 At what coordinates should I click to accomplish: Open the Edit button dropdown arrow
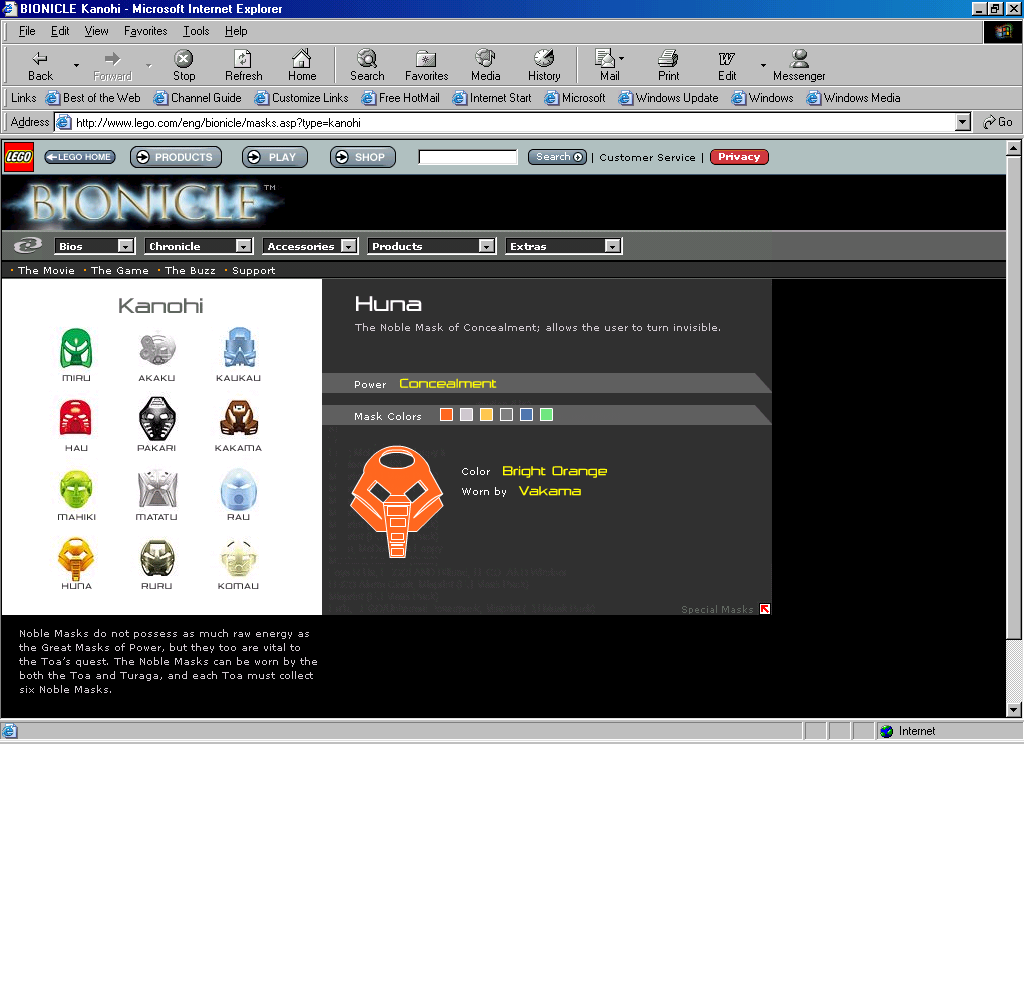(x=763, y=65)
